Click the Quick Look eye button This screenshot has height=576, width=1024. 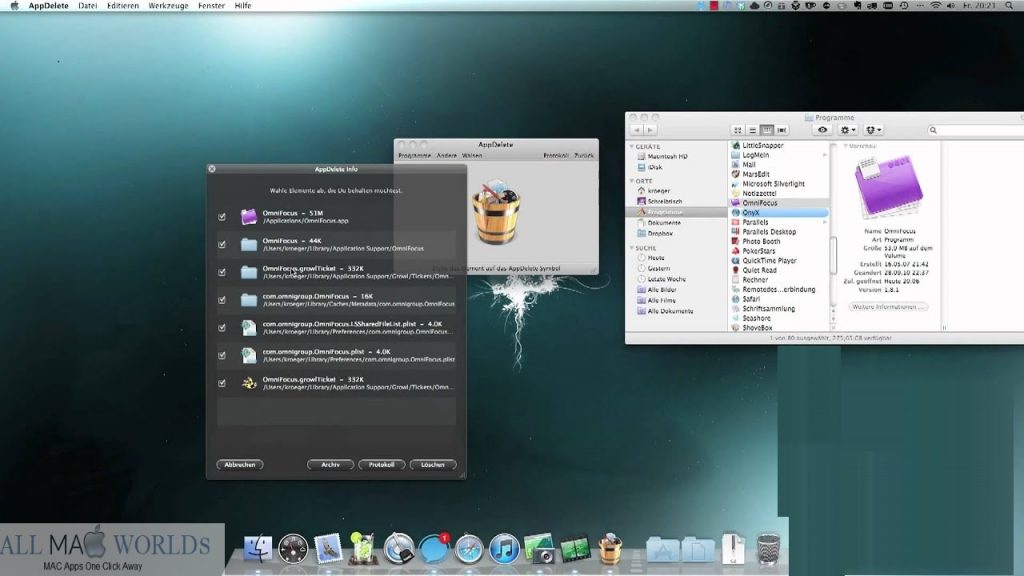822,130
